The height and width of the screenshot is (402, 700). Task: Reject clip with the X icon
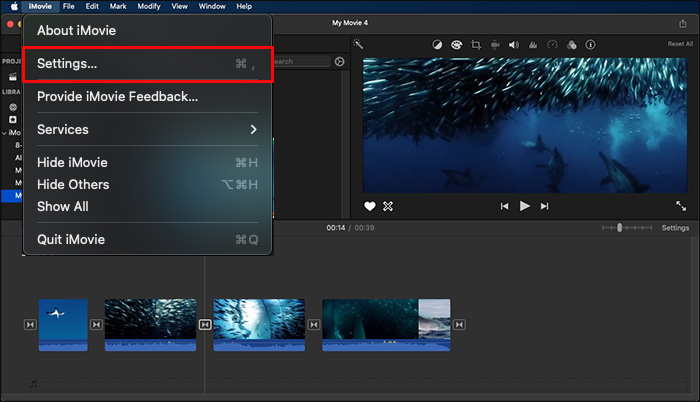pyautogui.click(x=388, y=206)
